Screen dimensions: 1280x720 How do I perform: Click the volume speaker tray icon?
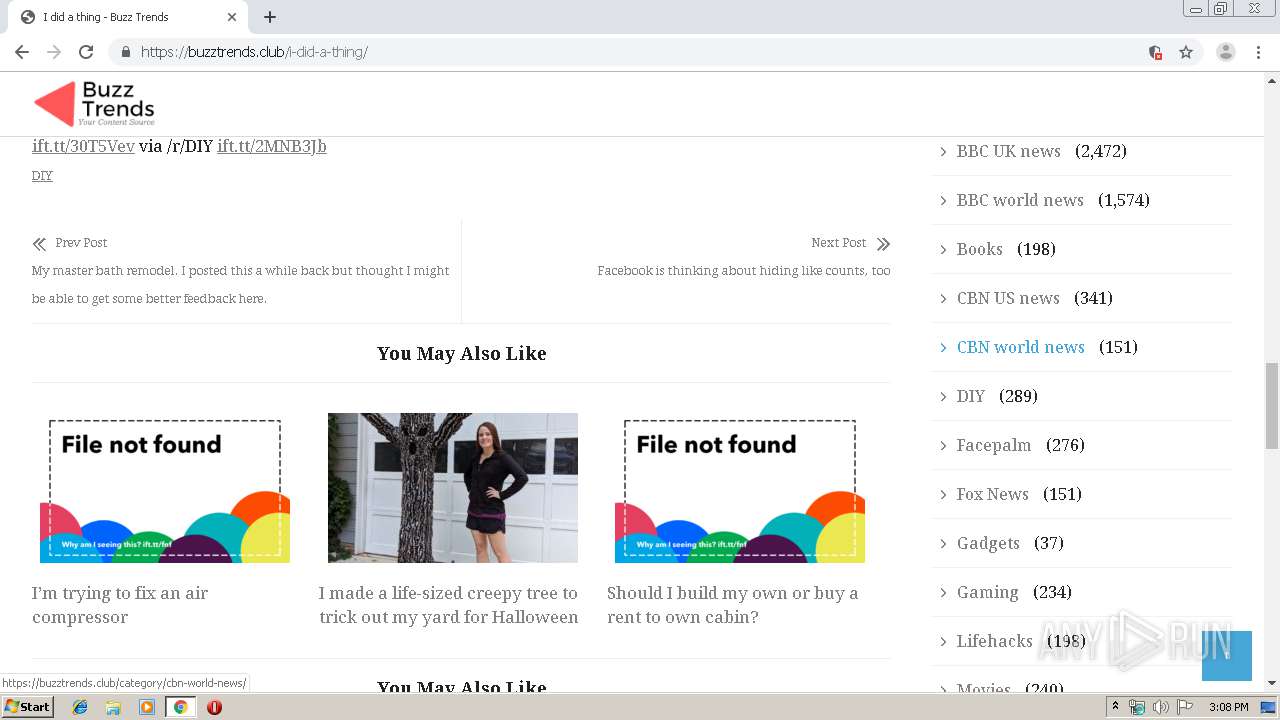coord(1161,707)
